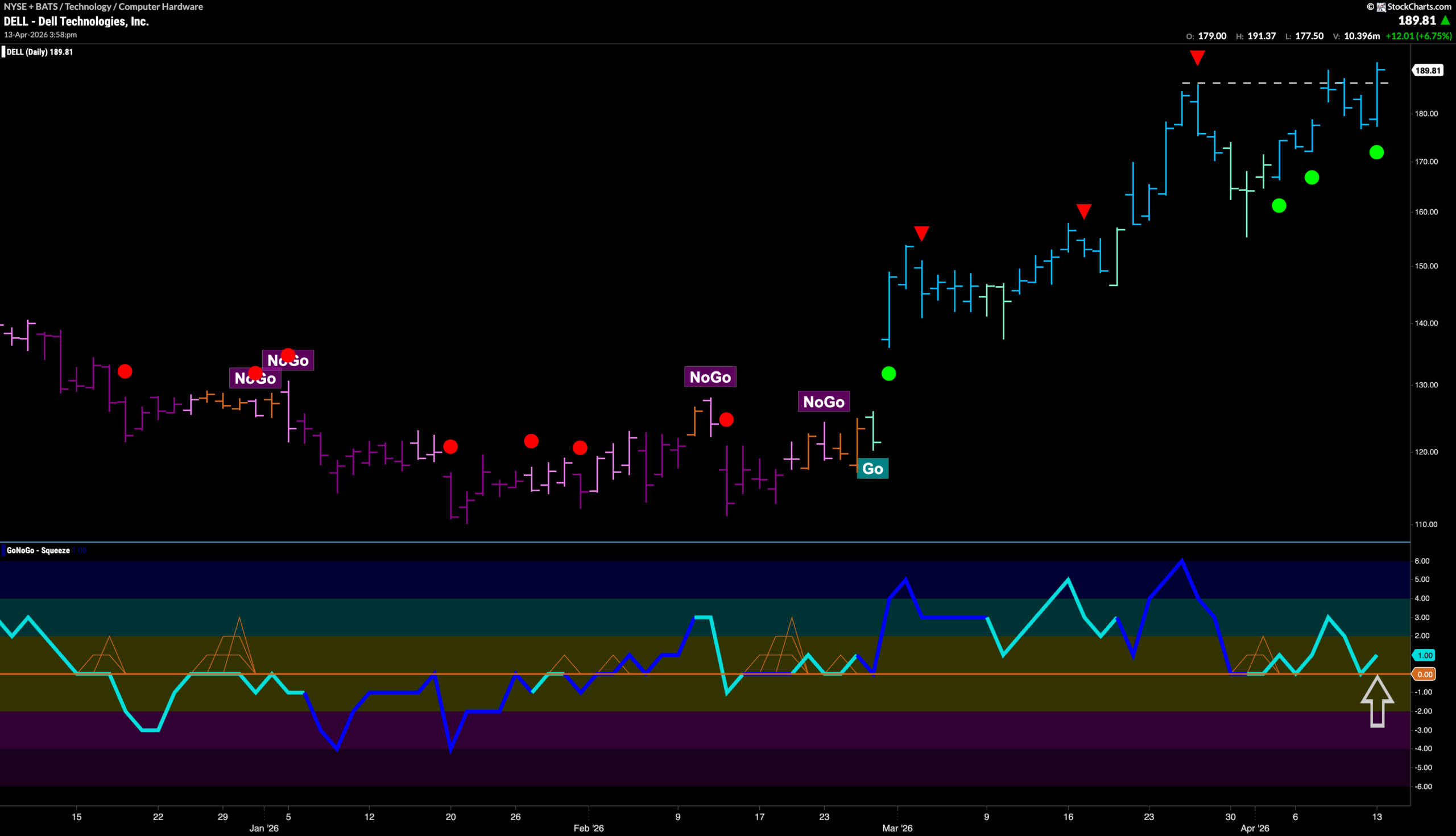Click the 6.00 oscillator axis label at top
Image resolution: width=1456 pixels, height=836 pixels.
tap(1422, 561)
